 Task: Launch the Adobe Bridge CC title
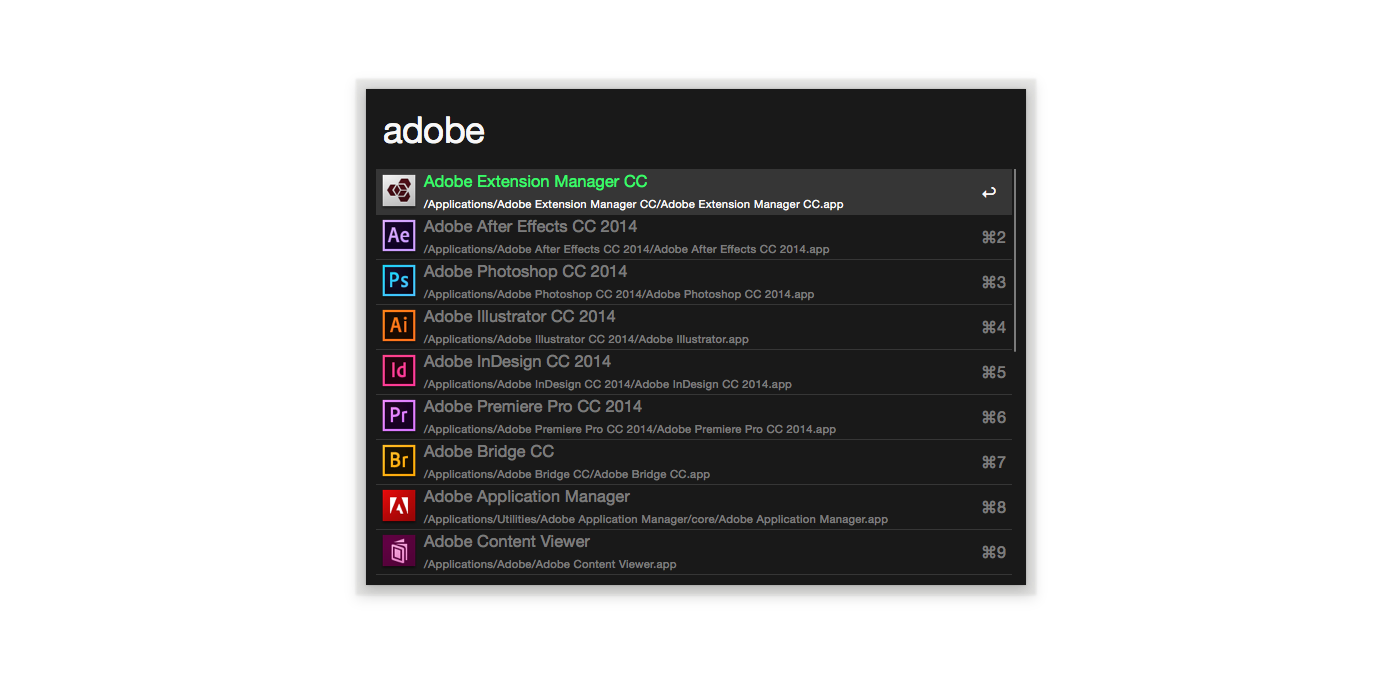pyautogui.click(x=489, y=452)
